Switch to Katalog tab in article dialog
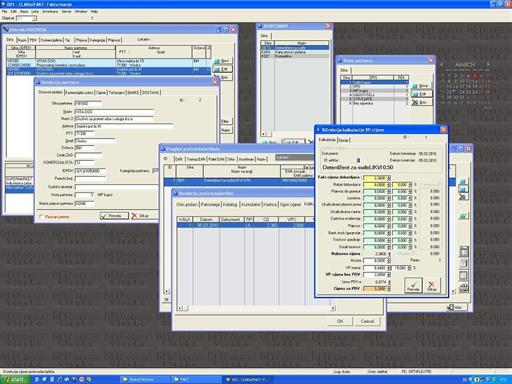The height and width of the screenshot is (384, 512). (x=230, y=204)
